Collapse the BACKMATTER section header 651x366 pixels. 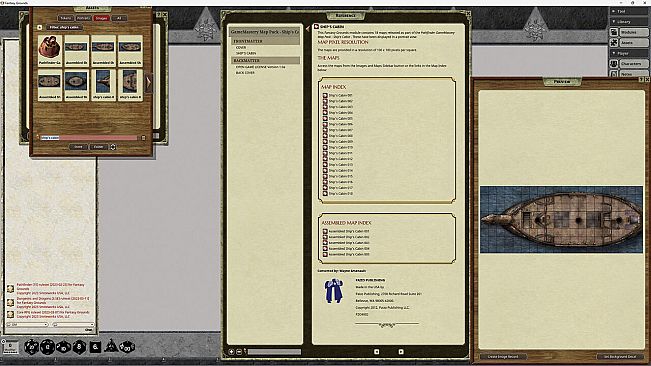tap(265, 60)
